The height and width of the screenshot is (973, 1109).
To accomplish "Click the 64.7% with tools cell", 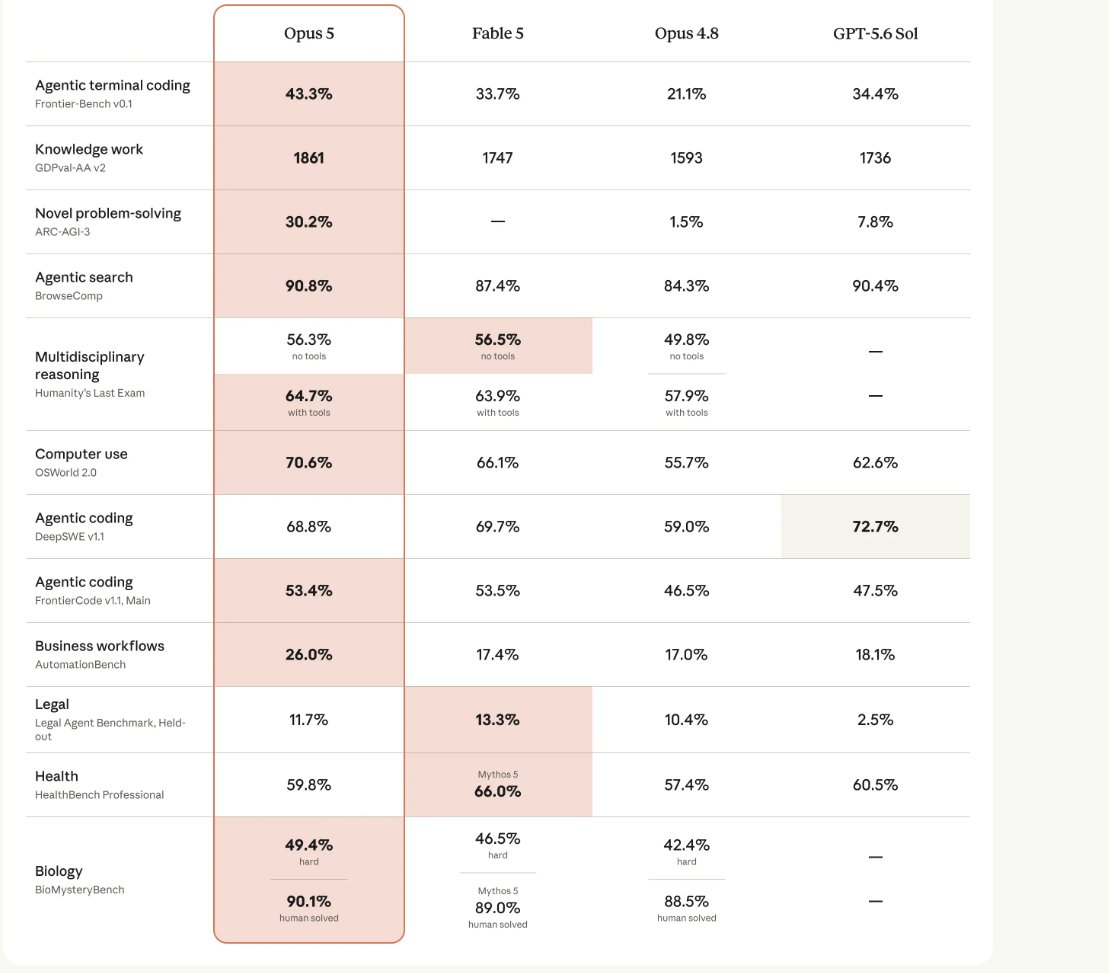I will pyautogui.click(x=309, y=402).
